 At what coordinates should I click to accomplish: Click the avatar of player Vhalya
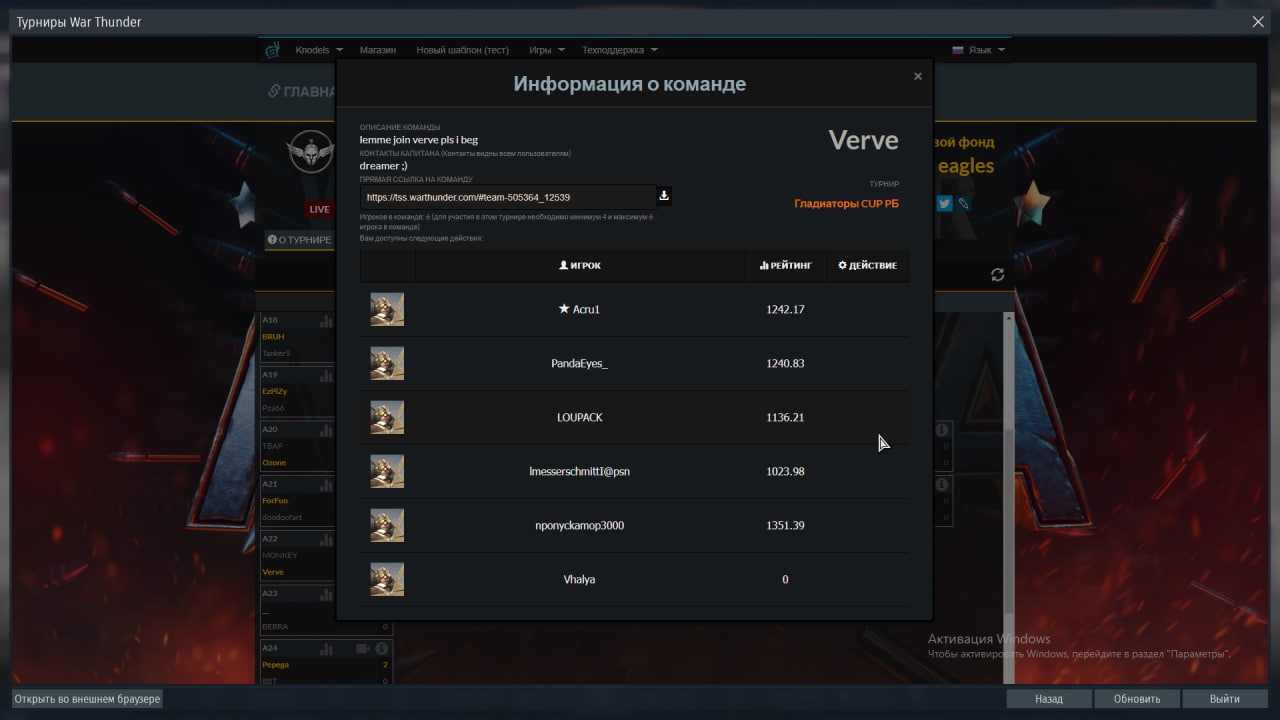point(387,579)
